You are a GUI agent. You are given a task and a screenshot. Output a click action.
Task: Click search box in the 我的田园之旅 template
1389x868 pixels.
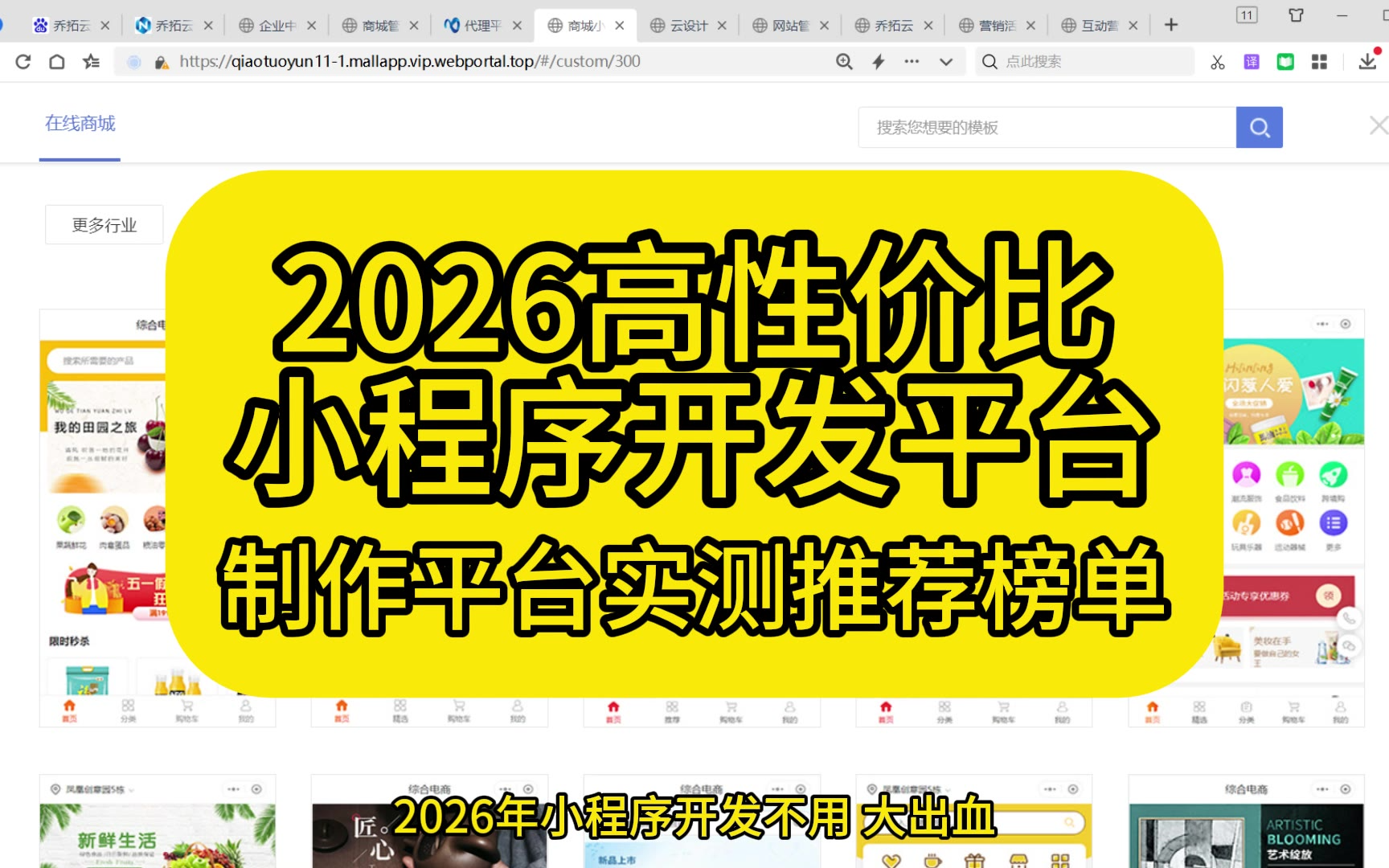(104, 361)
